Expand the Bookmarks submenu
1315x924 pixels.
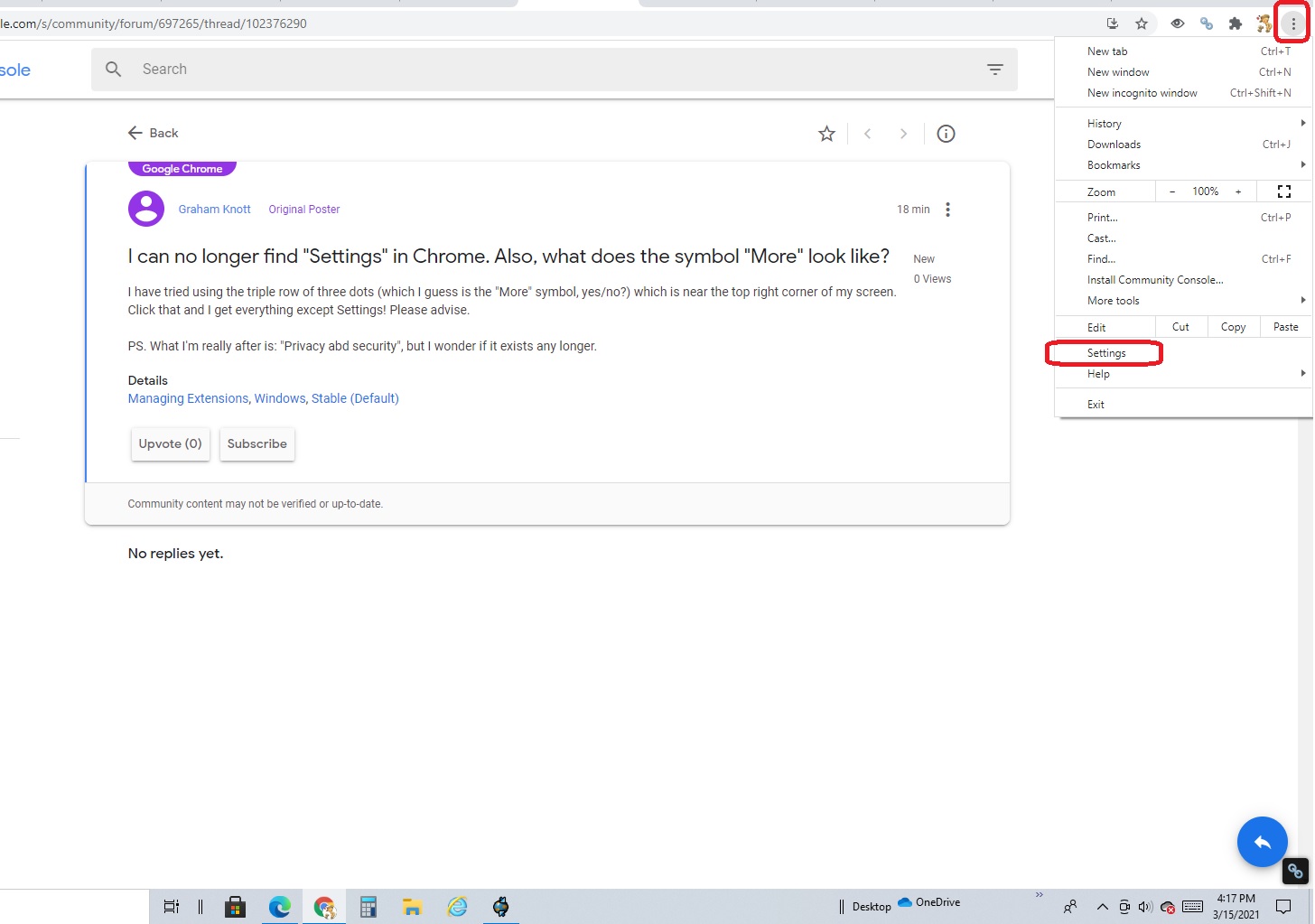click(x=1183, y=165)
